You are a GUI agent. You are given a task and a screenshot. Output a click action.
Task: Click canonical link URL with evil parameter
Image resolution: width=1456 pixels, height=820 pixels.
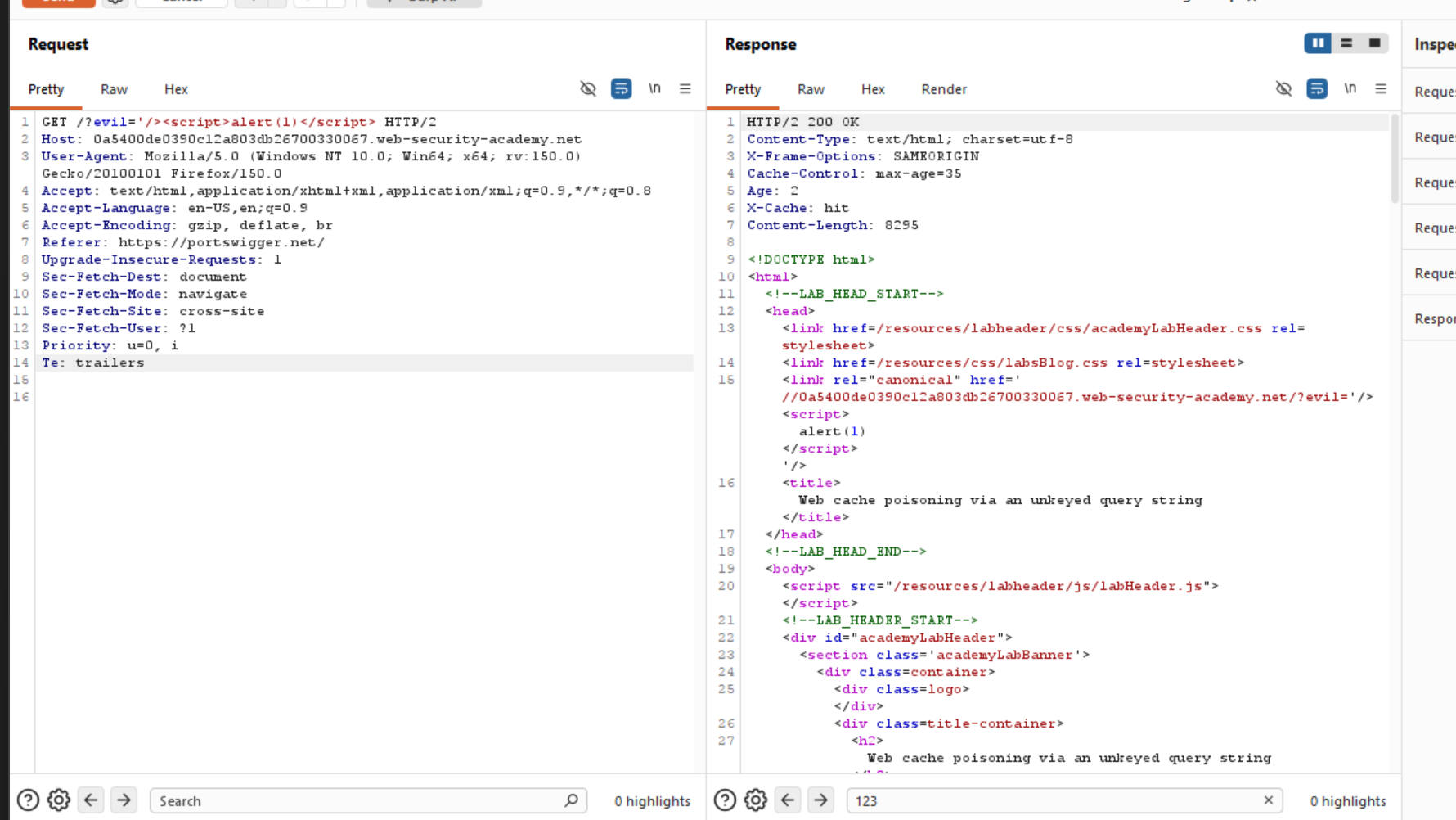pyautogui.click(x=1076, y=397)
